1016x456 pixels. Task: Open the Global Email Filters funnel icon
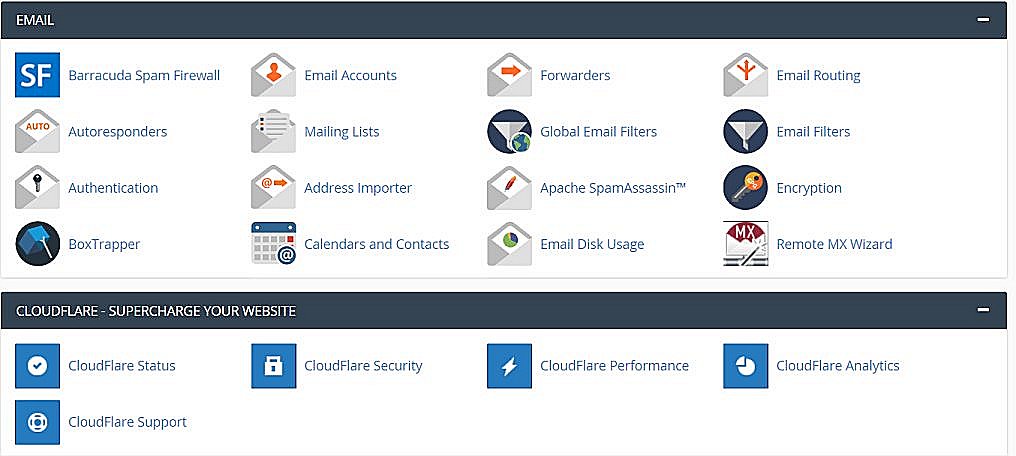click(x=509, y=131)
